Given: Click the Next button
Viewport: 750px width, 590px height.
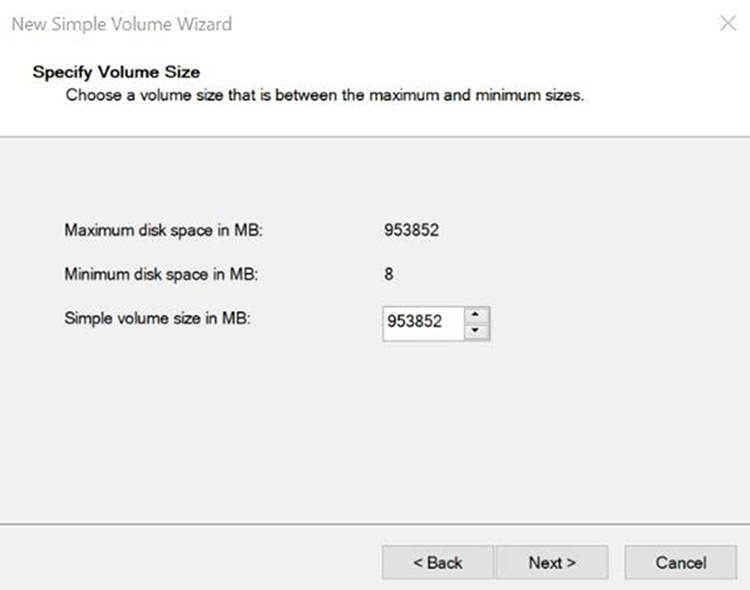Looking at the screenshot, I should pos(552,563).
